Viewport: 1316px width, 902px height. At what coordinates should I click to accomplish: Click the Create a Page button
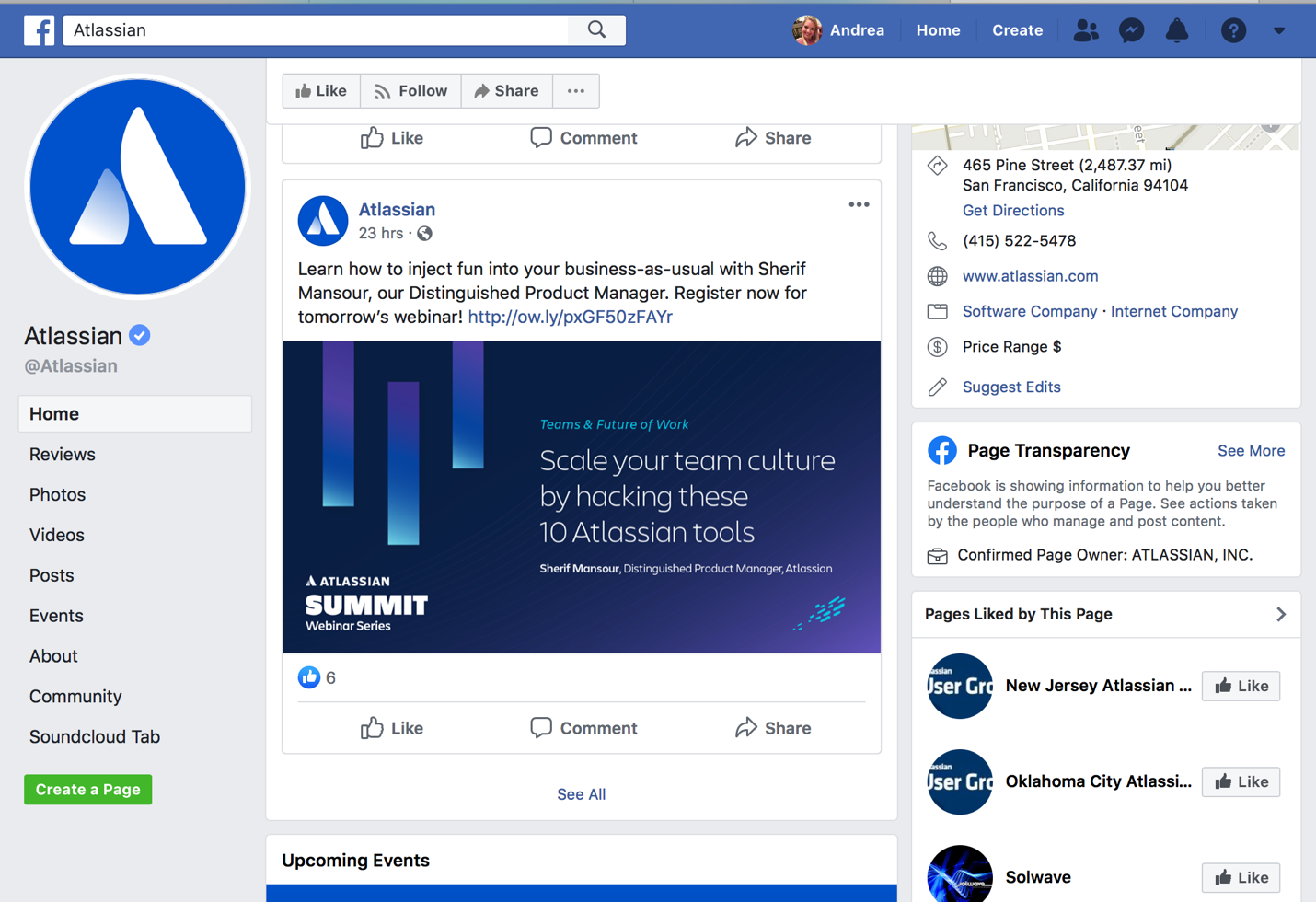coord(88,790)
